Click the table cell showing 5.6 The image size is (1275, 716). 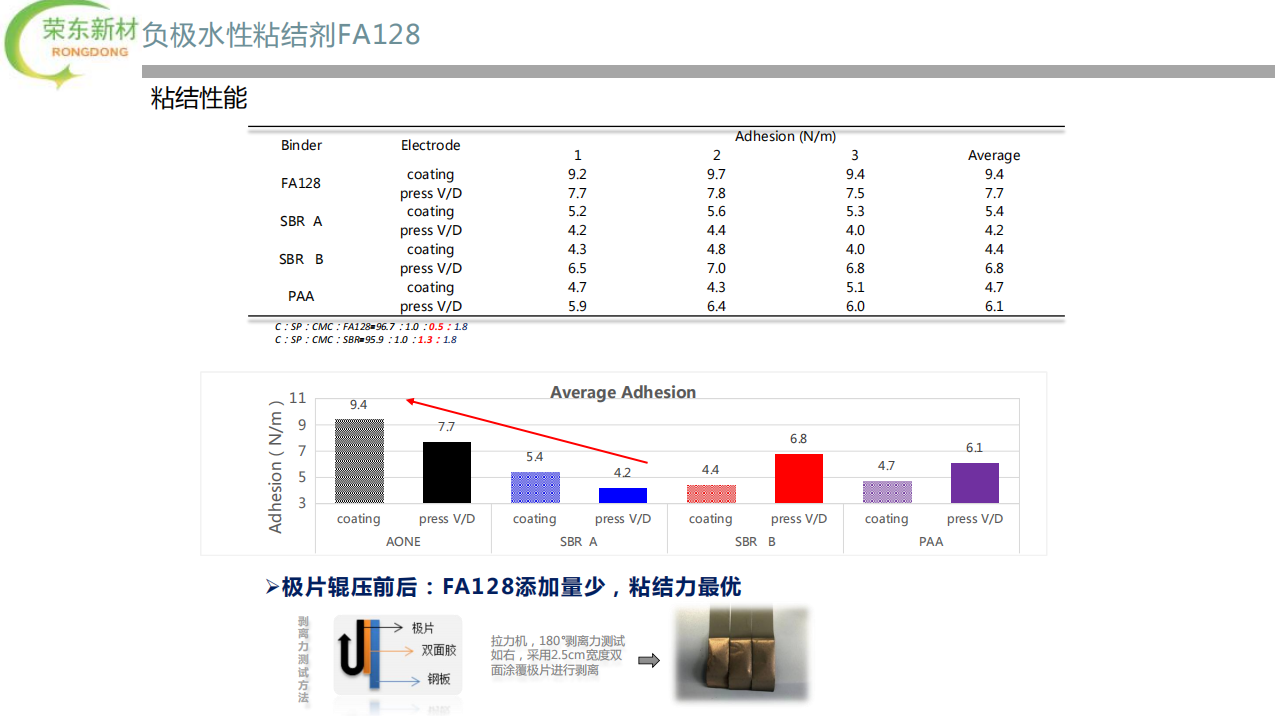coord(716,211)
